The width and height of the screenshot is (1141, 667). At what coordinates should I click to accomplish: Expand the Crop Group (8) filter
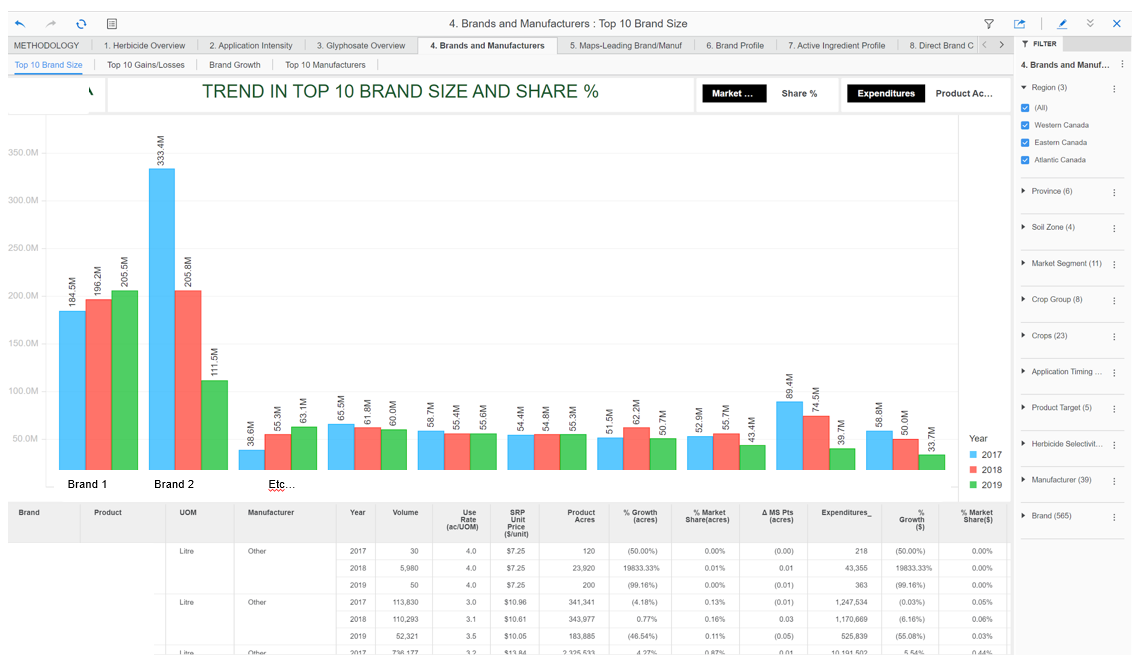coord(1024,299)
